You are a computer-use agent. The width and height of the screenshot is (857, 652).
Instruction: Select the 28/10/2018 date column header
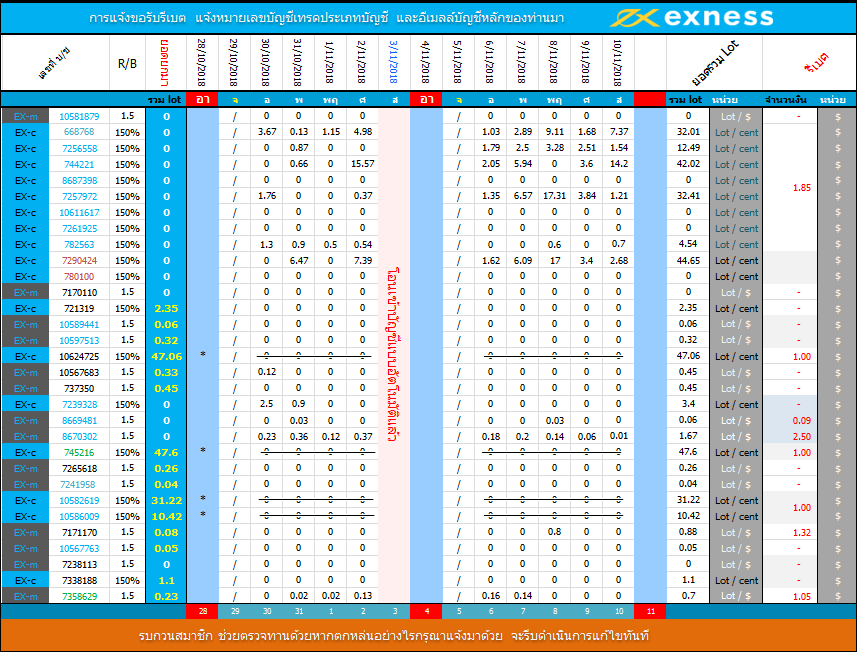pyautogui.click(x=202, y=62)
